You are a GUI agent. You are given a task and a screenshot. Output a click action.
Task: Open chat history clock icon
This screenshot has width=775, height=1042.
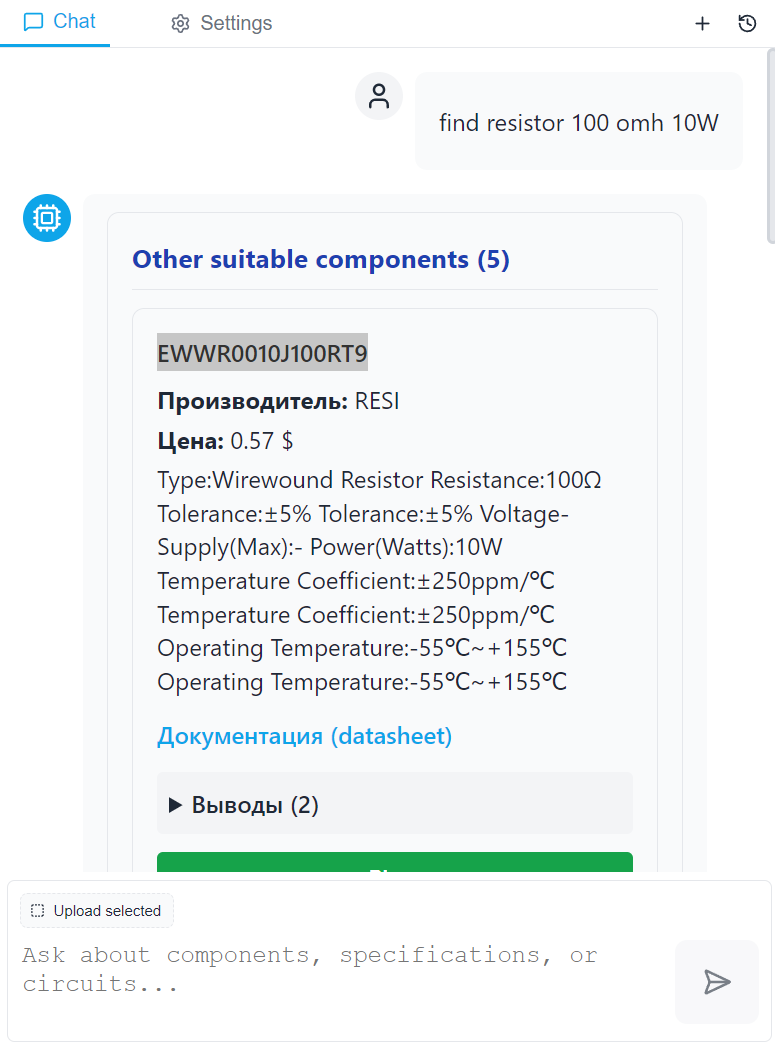tap(747, 24)
